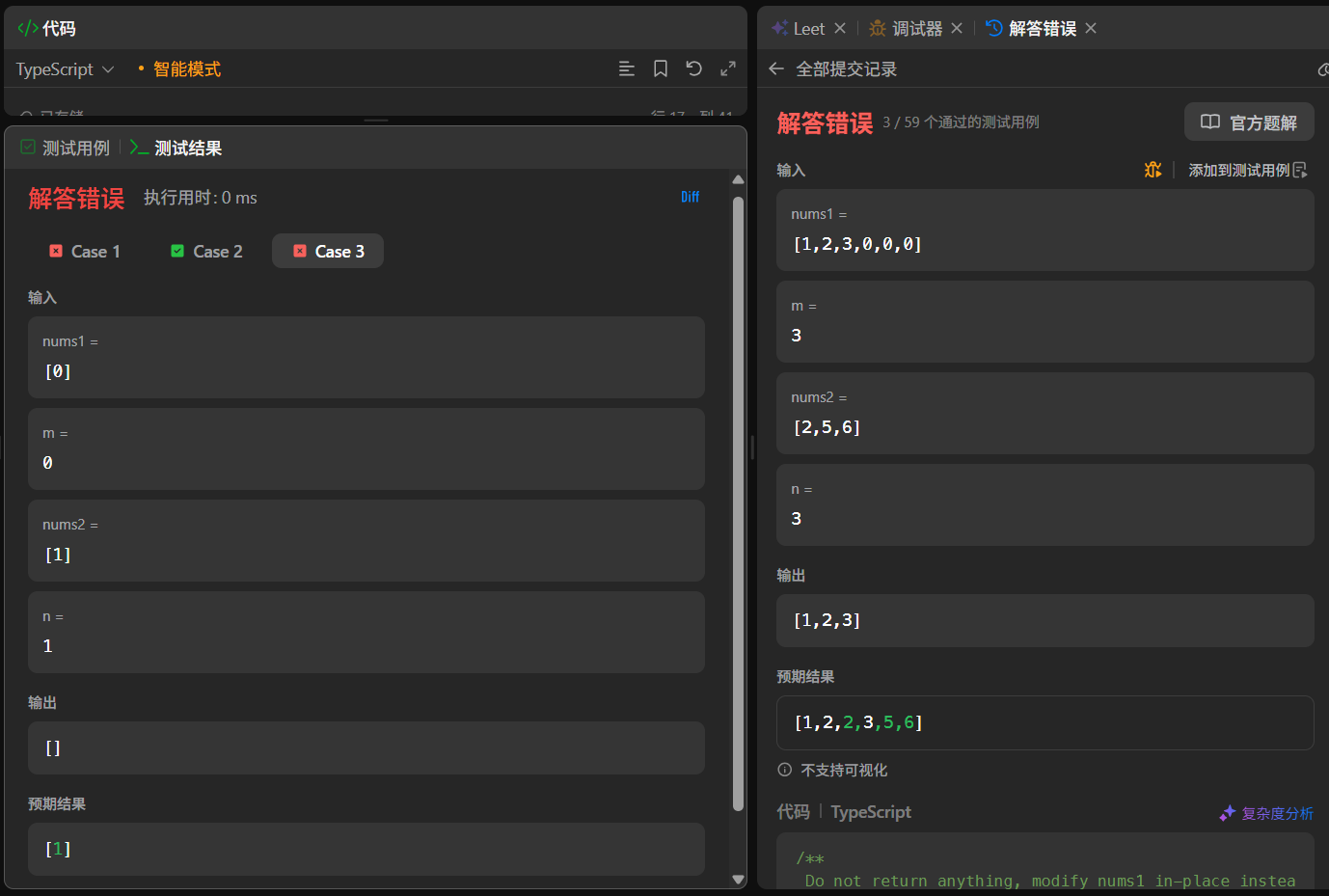Viewport: 1329px width, 896px height.
Task: Toggle the Diff view link
Action: 690,197
